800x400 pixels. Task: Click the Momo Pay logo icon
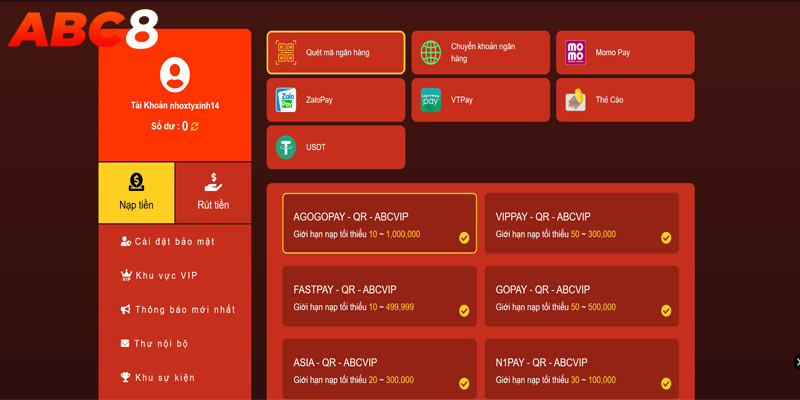pos(576,53)
